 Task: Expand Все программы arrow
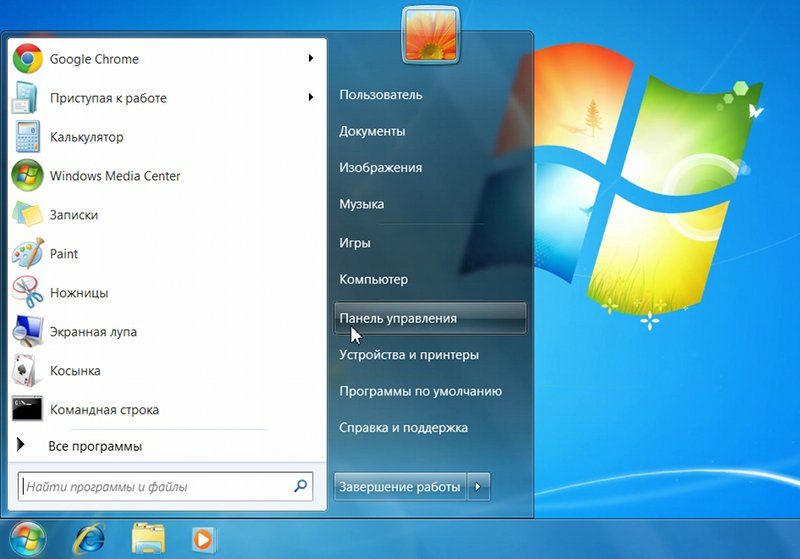20,445
